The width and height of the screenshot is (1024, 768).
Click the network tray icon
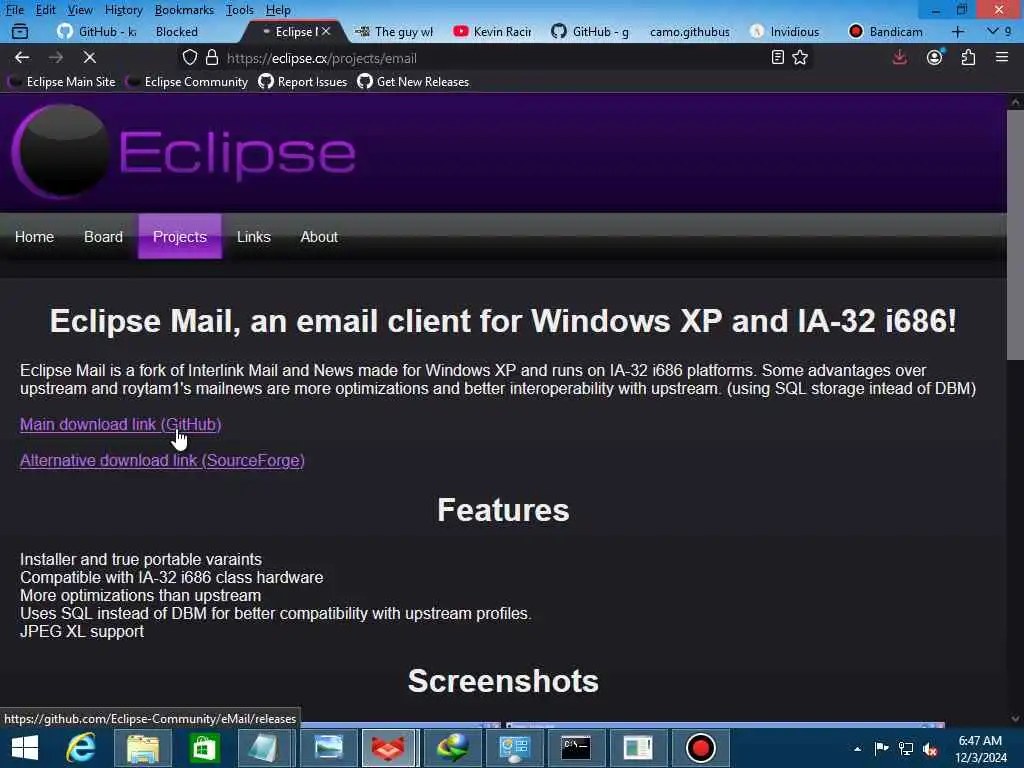pyautogui.click(x=906, y=748)
